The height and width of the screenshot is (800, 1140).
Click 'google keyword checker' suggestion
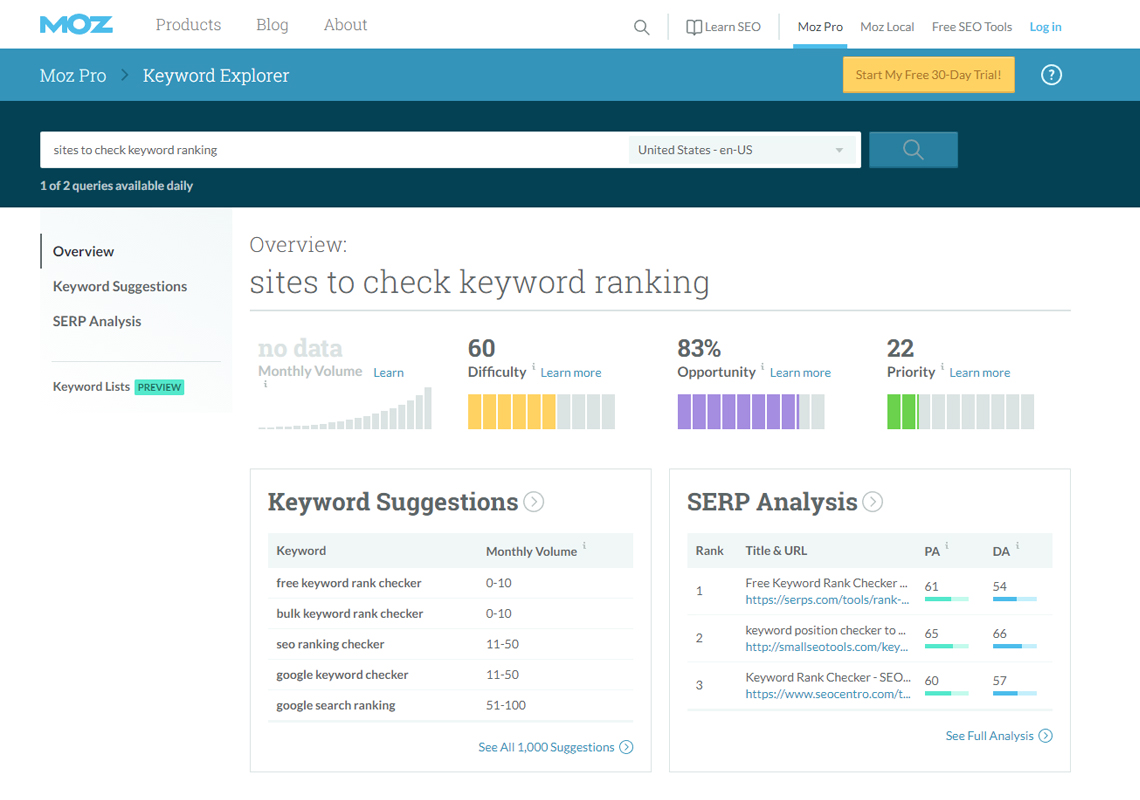342,675
